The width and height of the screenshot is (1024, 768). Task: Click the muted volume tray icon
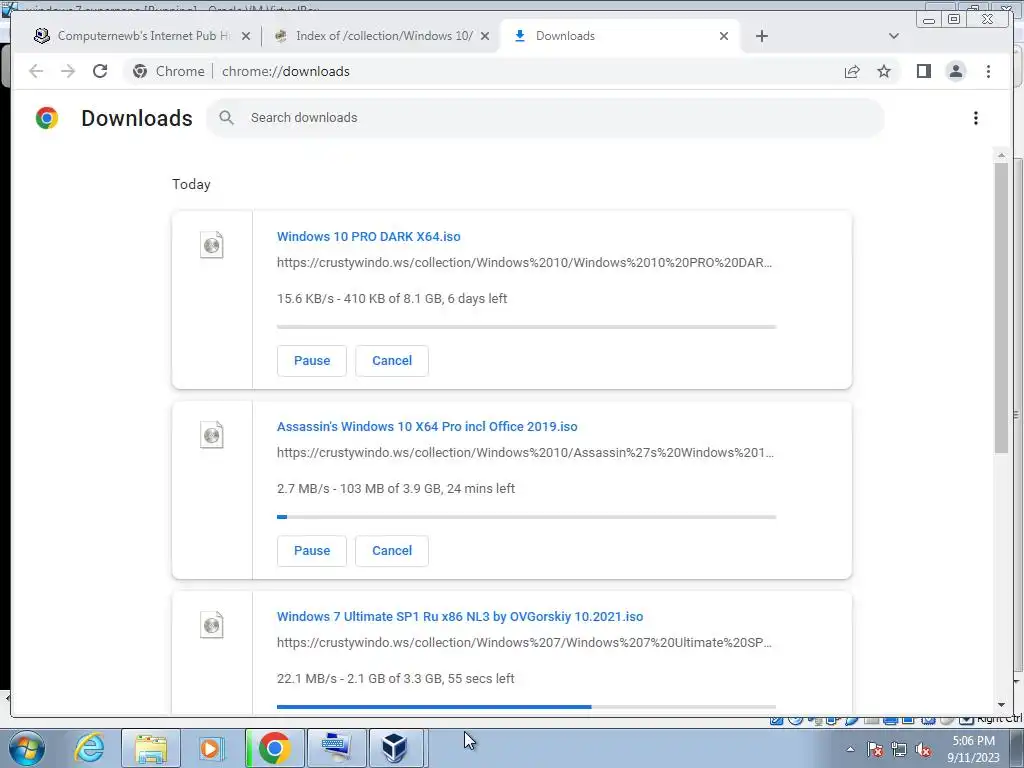click(923, 750)
